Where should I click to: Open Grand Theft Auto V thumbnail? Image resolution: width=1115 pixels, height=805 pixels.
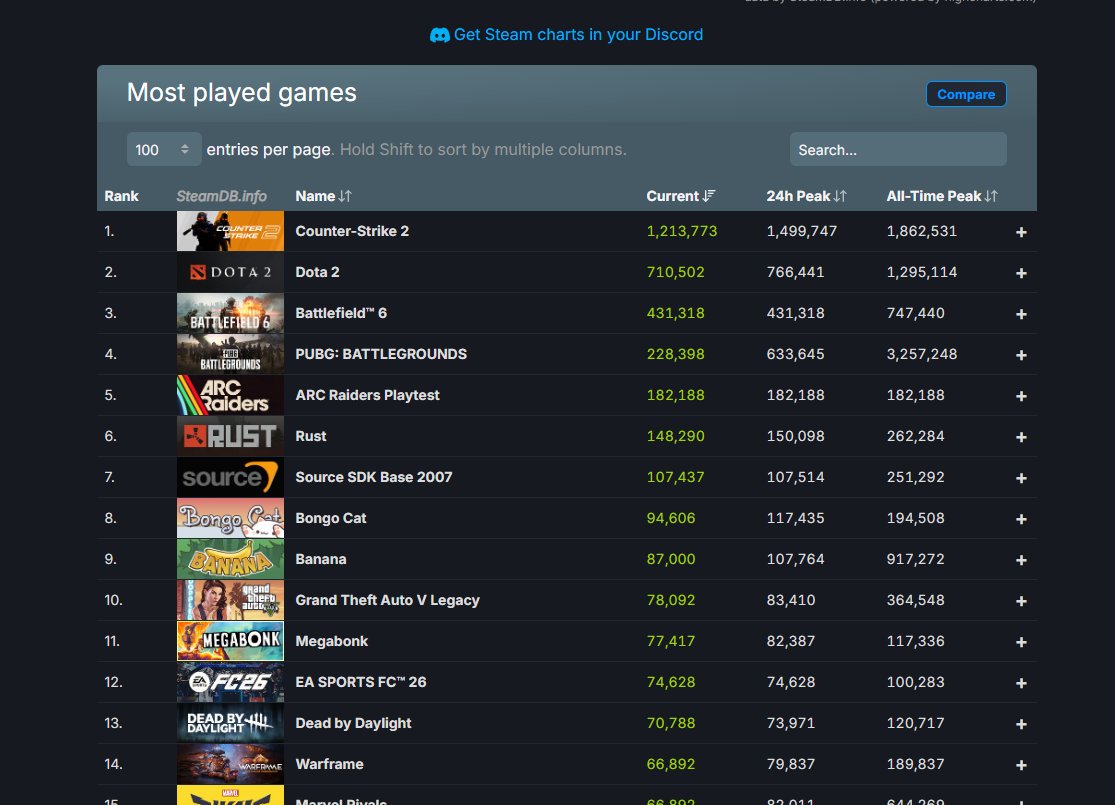click(x=230, y=600)
